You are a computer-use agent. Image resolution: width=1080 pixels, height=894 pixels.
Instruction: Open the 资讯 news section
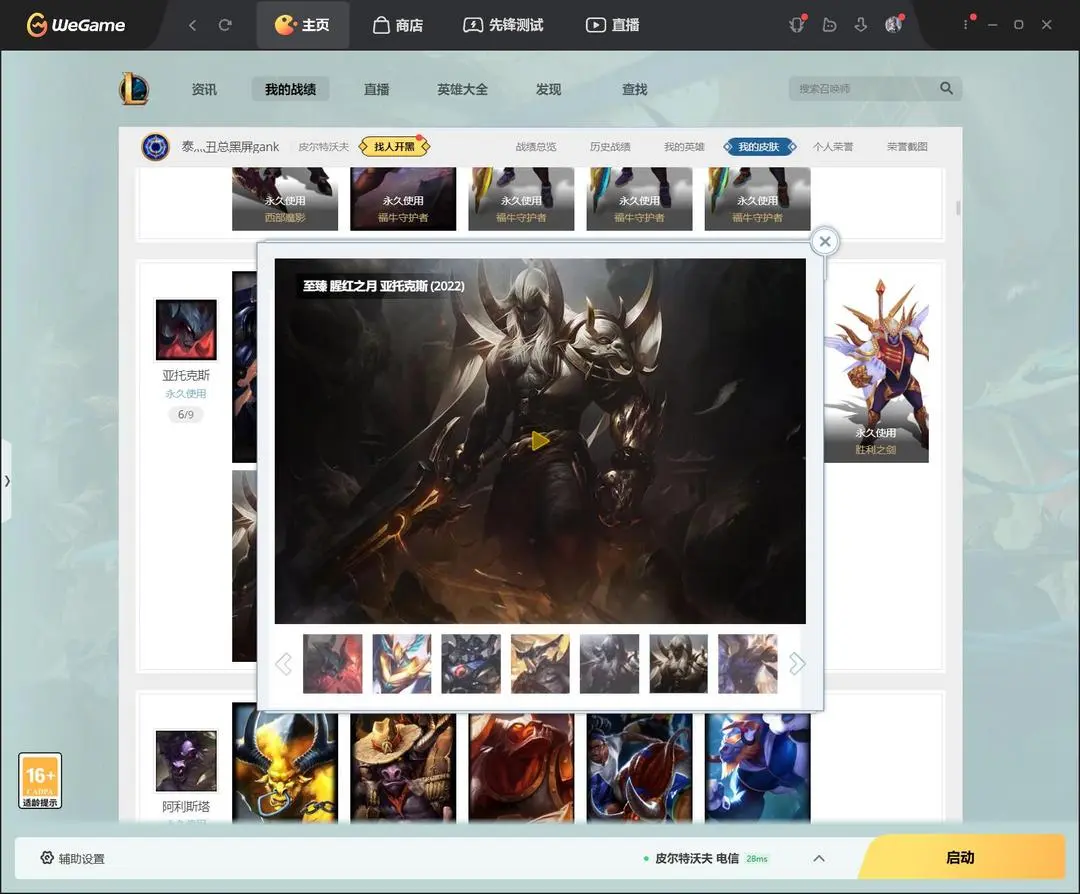[204, 90]
